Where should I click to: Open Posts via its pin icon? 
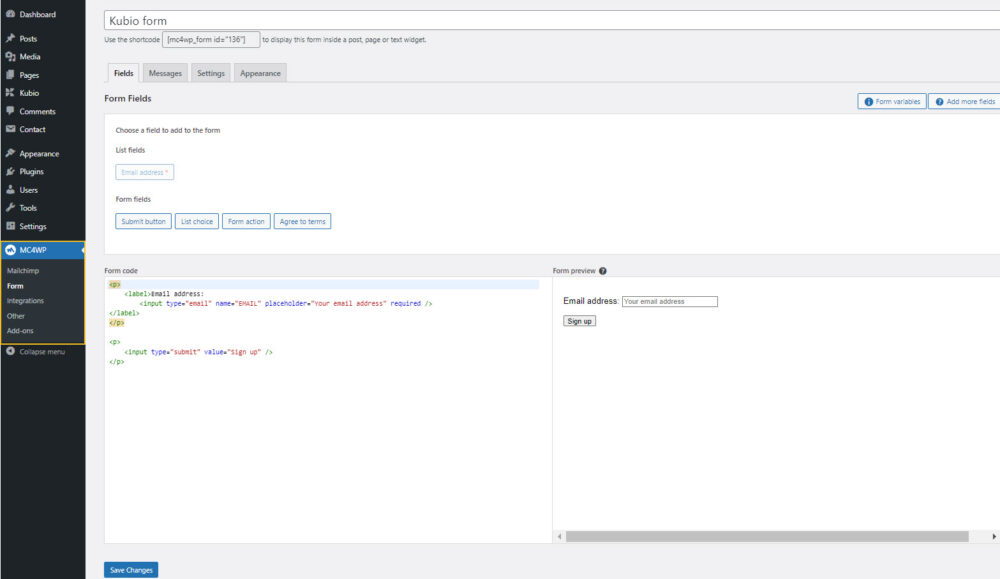coord(10,38)
